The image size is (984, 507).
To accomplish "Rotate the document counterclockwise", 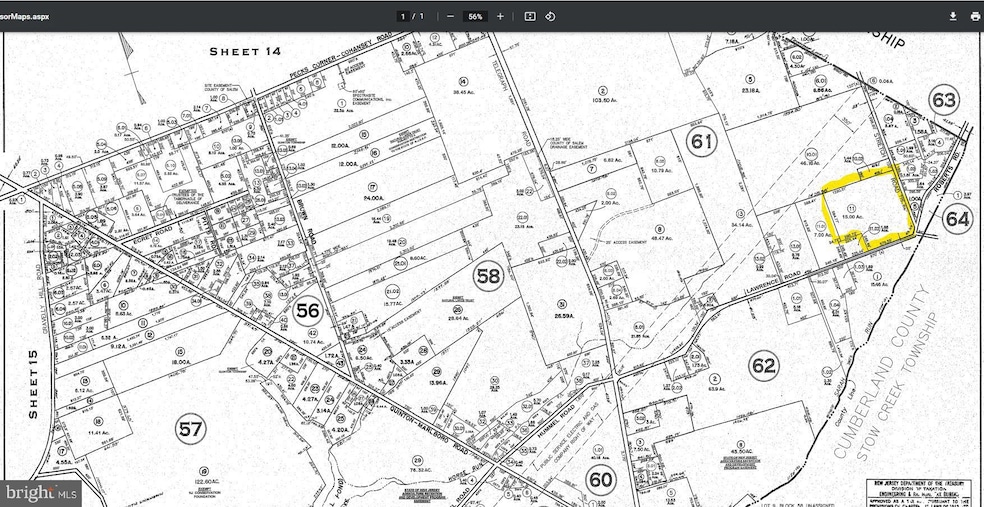I will (x=551, y=16).
